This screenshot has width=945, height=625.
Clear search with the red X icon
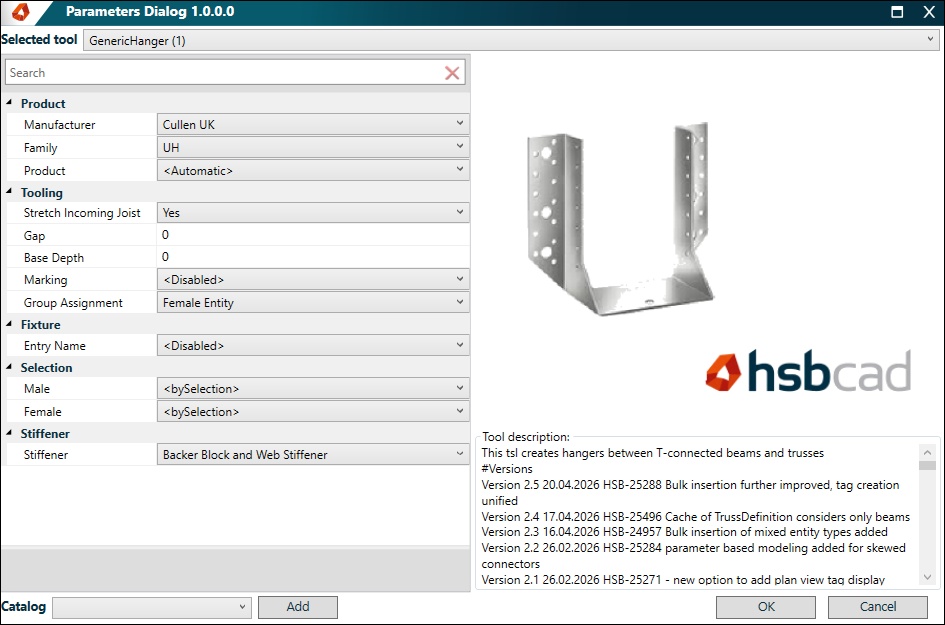[451, 73]
